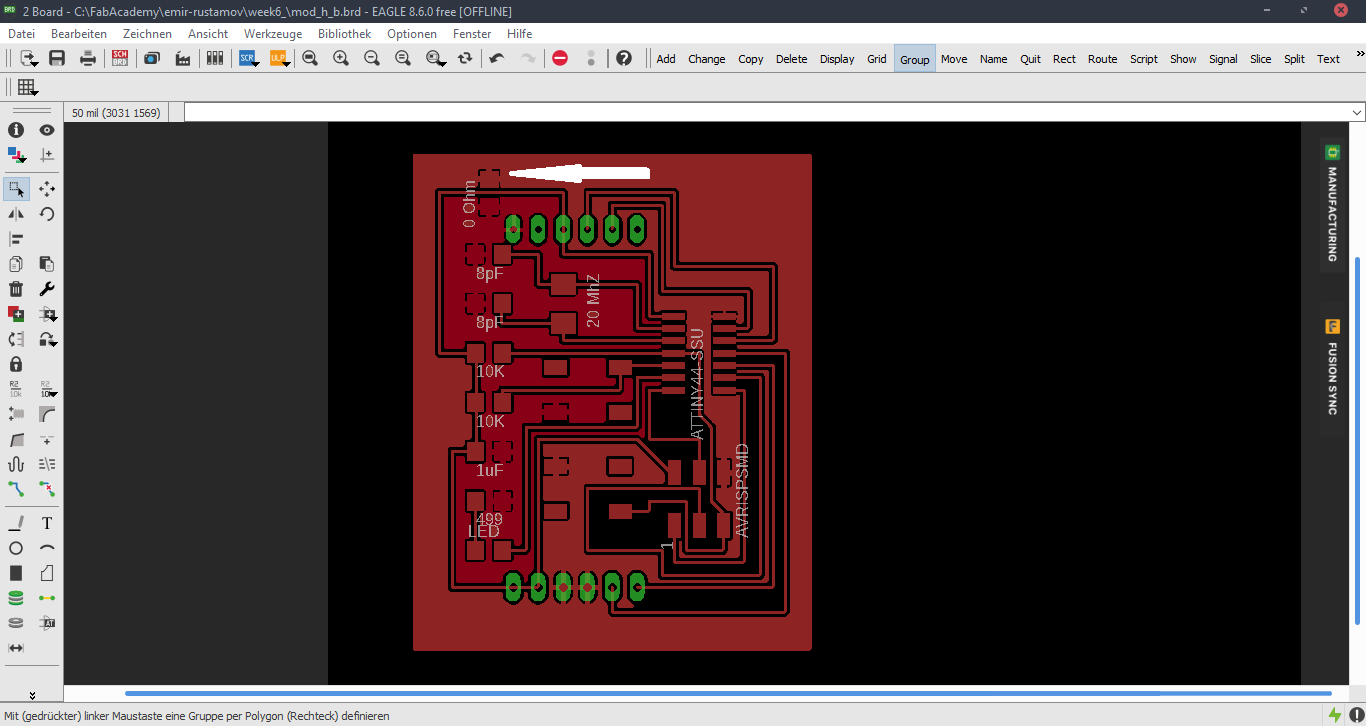Open the layer Display dropdown icon
This screenshot has width=1368, height=726.
(x=16, y=155)
